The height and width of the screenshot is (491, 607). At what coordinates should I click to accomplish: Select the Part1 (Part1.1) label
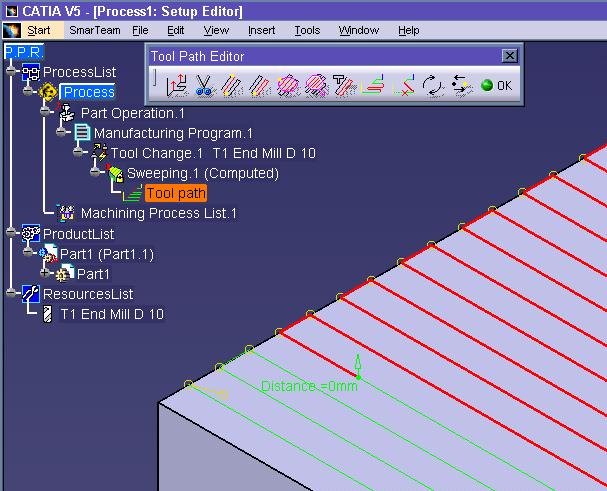tap(107, 254)
